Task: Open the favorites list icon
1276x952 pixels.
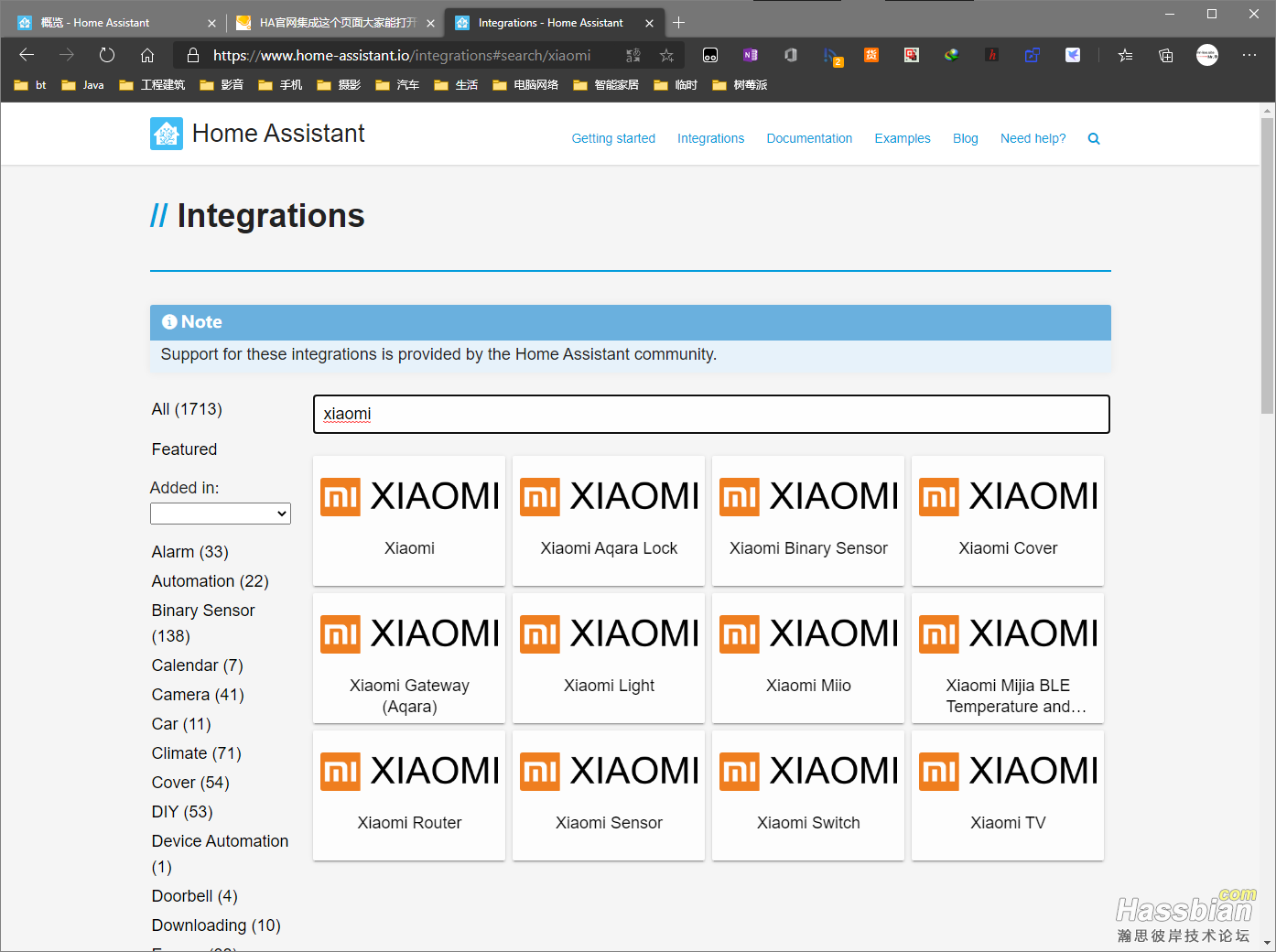Action: [x=1126, y=55]
